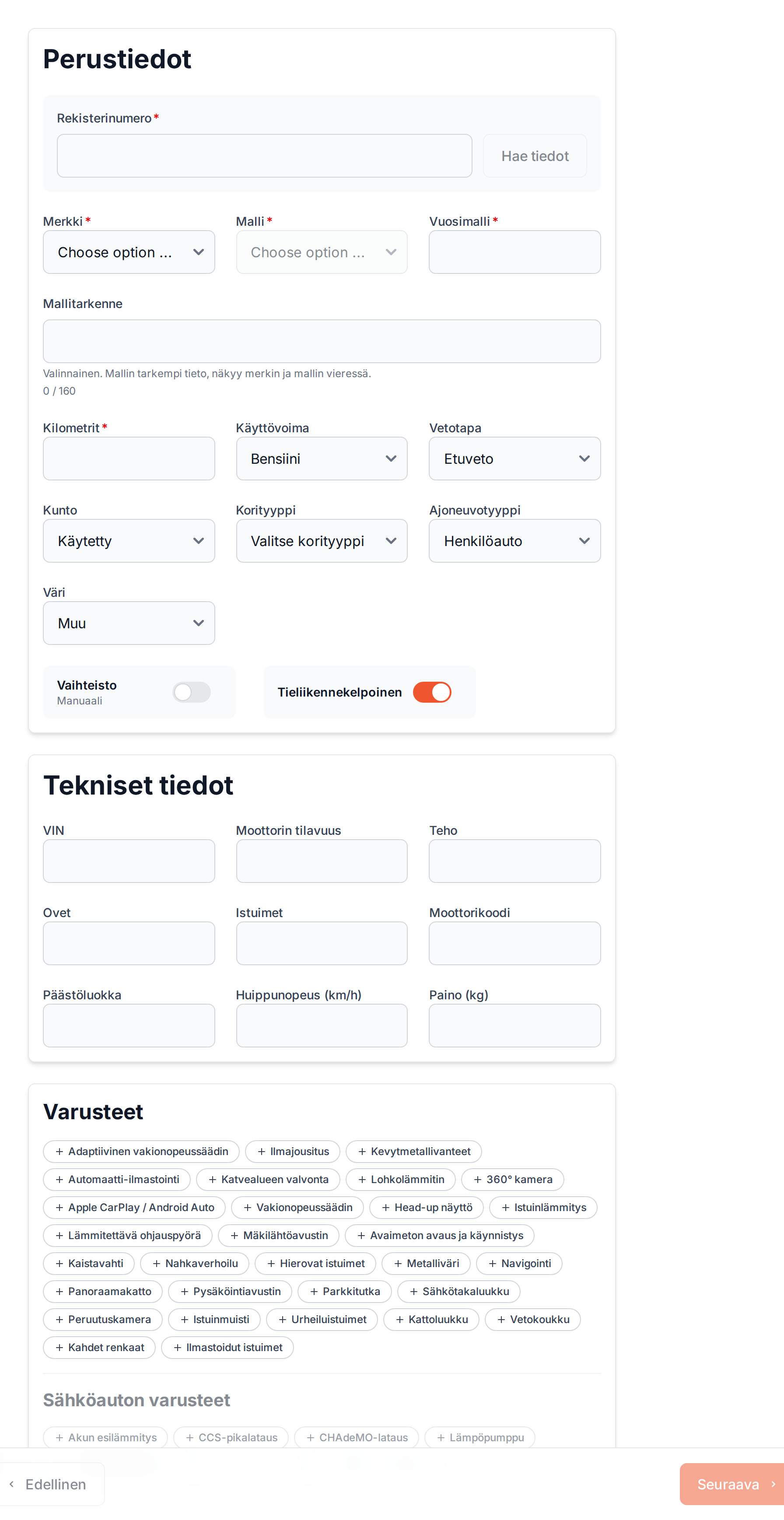
Task: Add Istuinlämmitys equipment option
Action: point(543,1207)
